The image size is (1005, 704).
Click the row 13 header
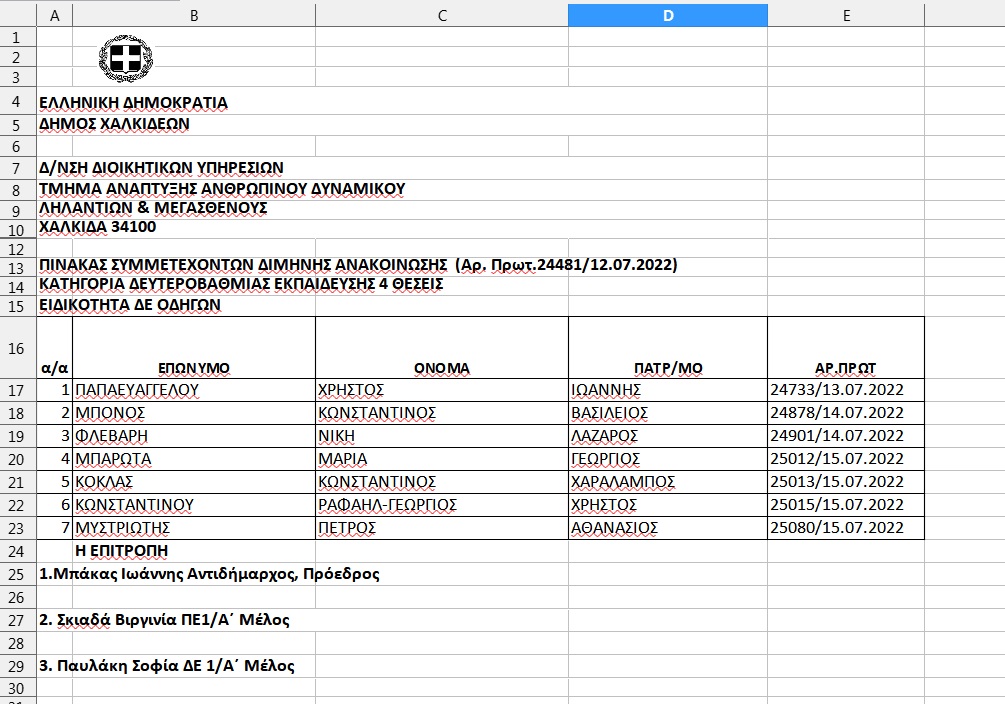point(17,265)
